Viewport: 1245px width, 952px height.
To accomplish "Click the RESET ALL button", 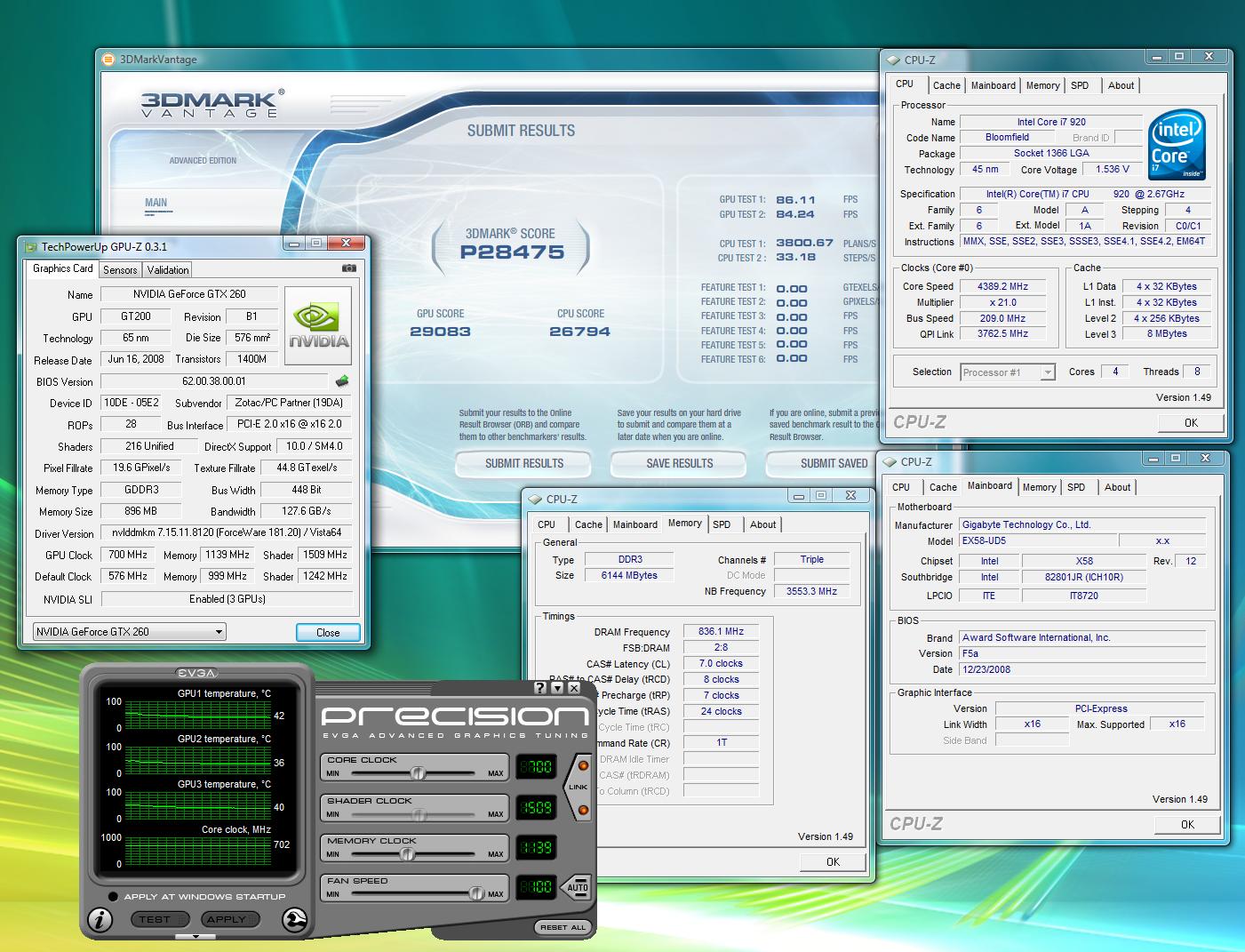I will pyautogui.click(x=562, y=927).
